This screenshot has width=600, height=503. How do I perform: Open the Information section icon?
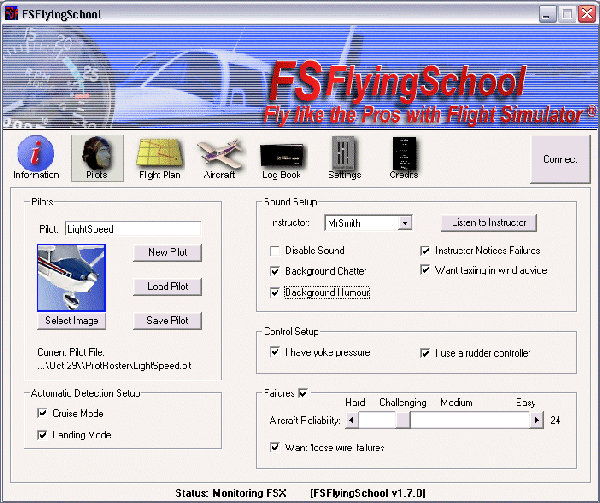pos(36,157)
